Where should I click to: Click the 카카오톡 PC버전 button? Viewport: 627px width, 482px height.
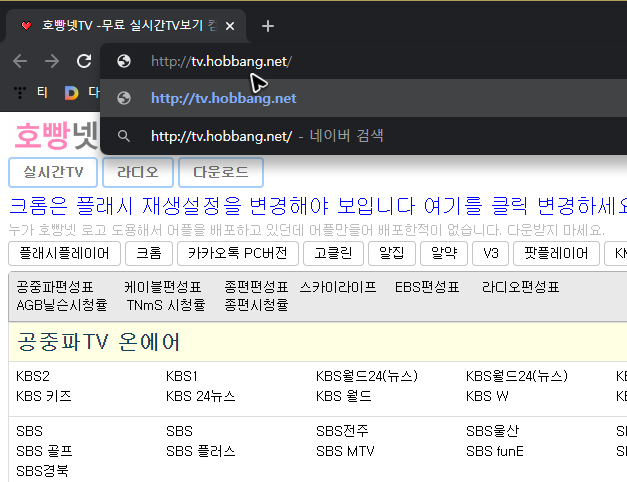pos(238,253)
